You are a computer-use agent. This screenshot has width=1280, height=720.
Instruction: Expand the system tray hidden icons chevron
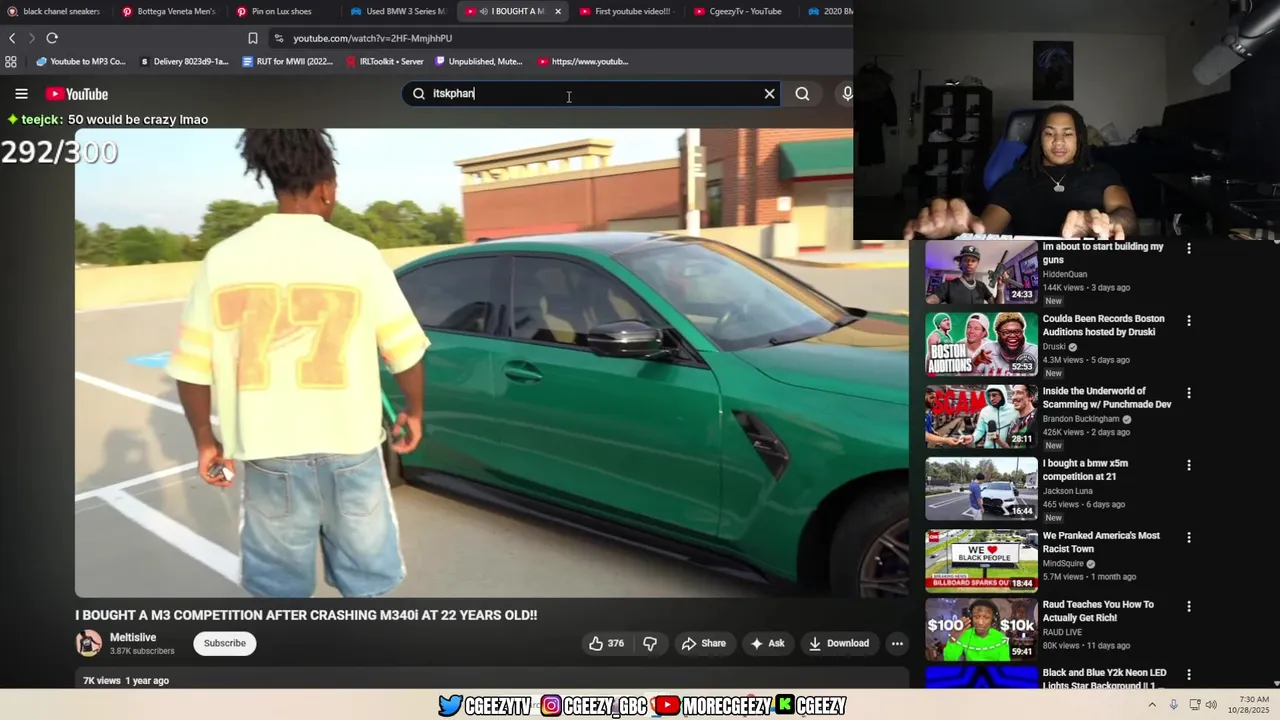point(1152,704)
